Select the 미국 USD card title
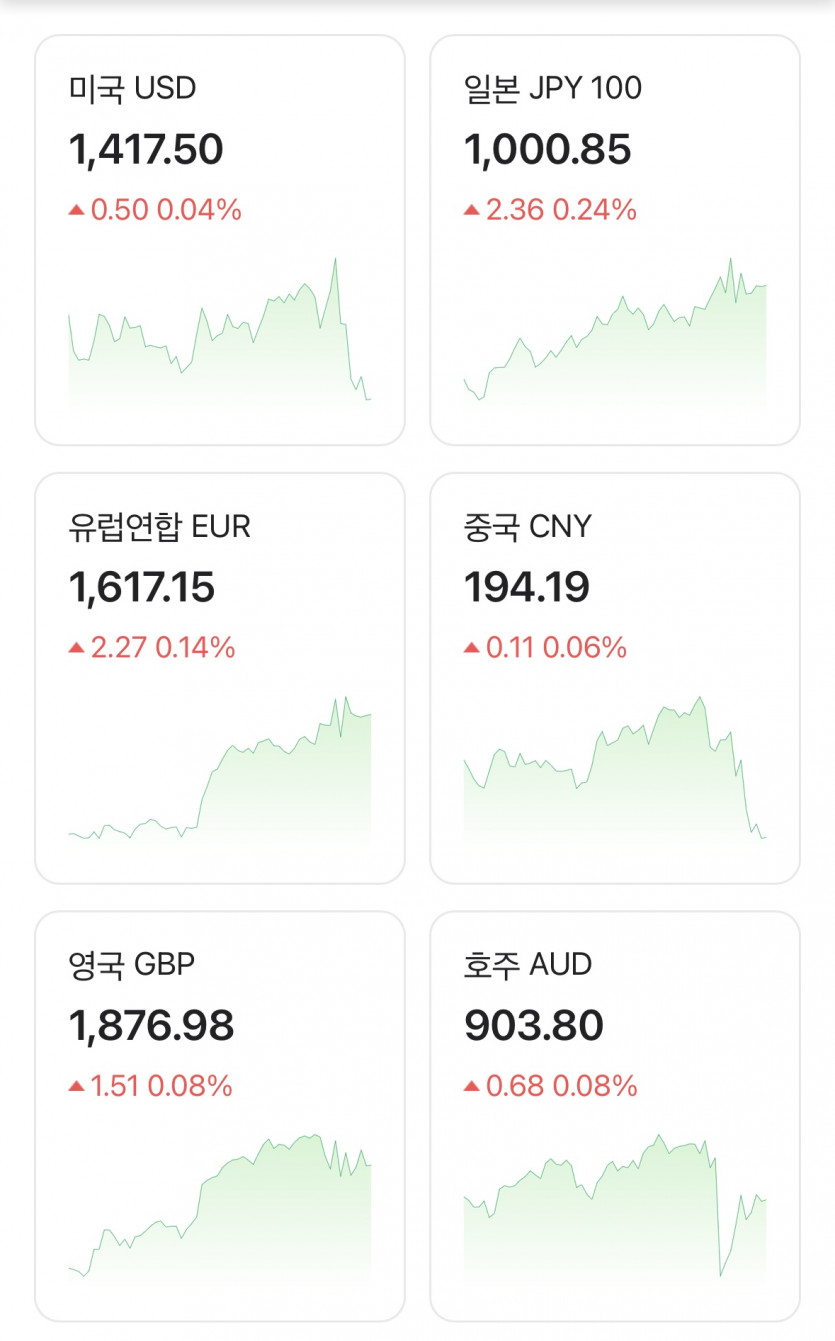 (x=132, y=88)
